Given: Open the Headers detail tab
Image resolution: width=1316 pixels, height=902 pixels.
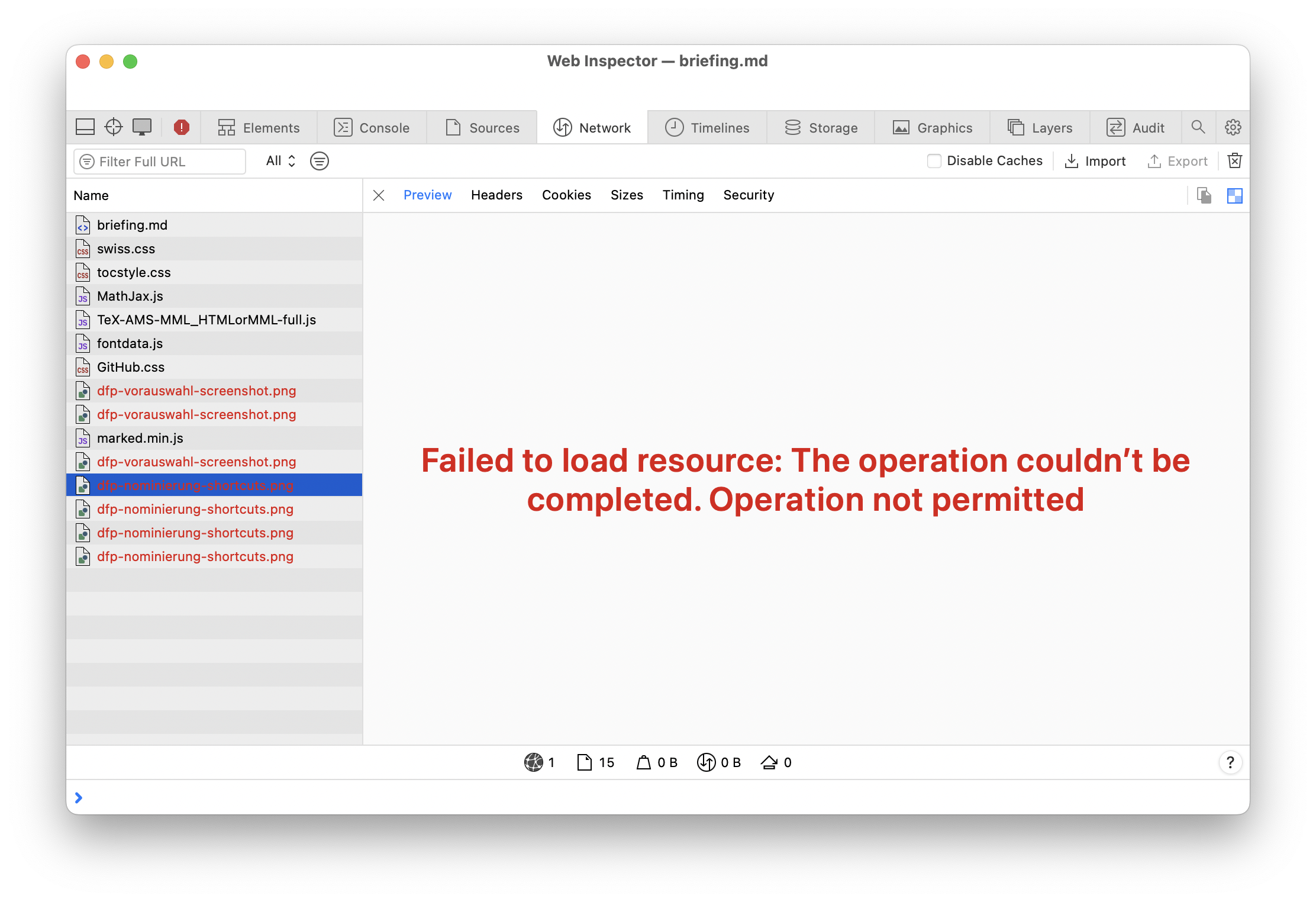Looking at the screenshot, I should (496, 195).
